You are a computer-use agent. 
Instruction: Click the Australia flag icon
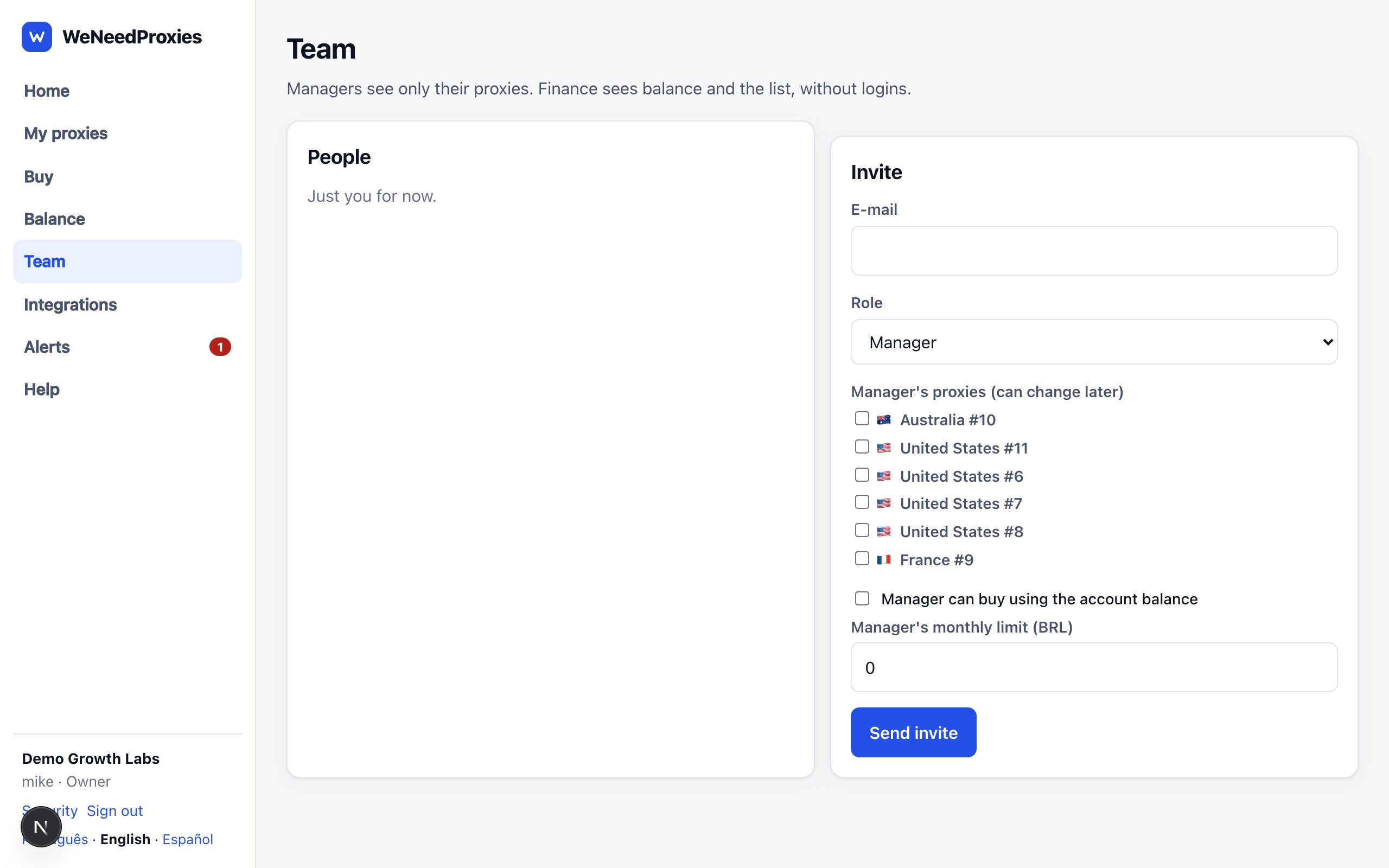883,420
